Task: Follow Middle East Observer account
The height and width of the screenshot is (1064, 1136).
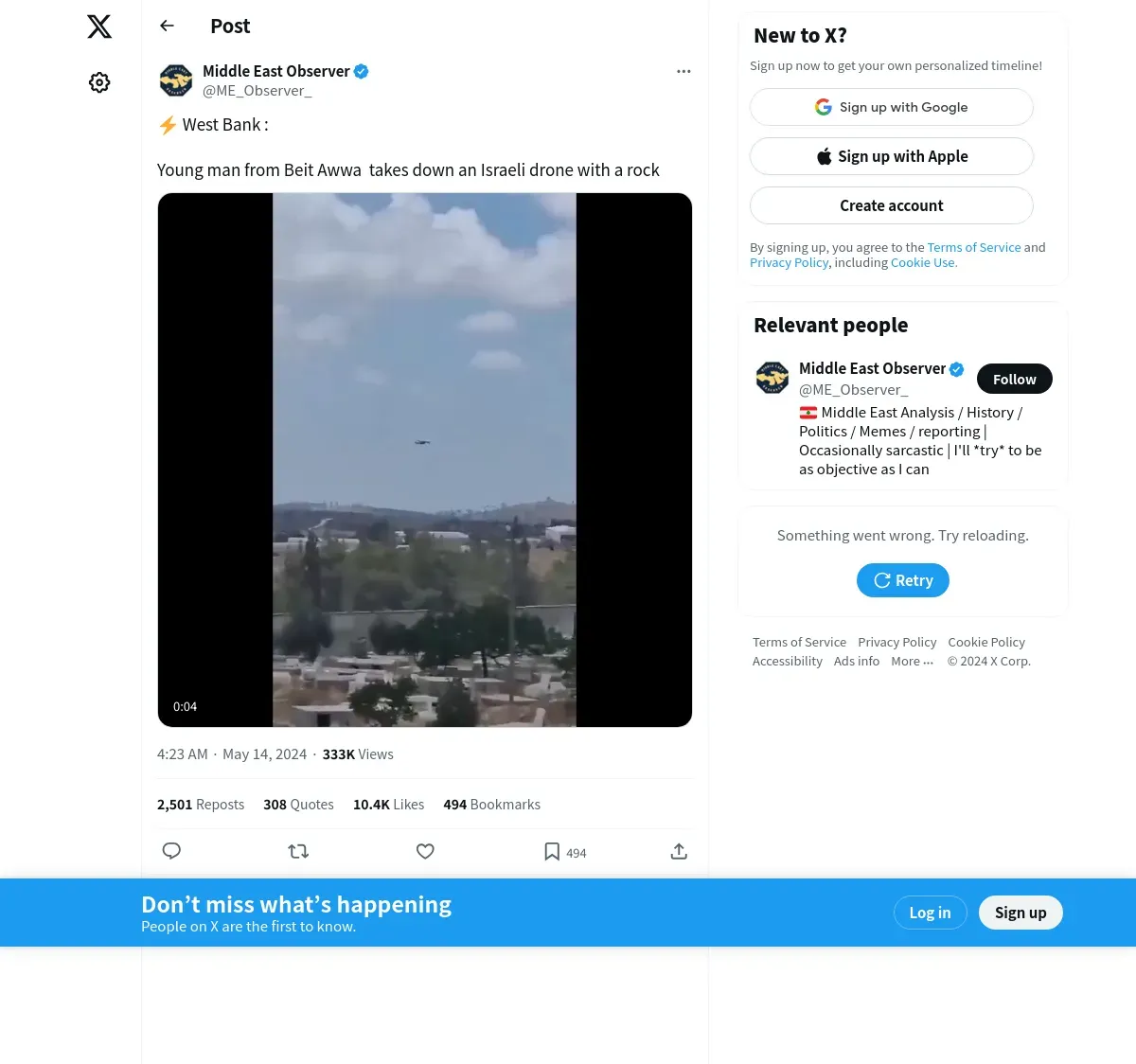Action: click(x=1015, y=379)
